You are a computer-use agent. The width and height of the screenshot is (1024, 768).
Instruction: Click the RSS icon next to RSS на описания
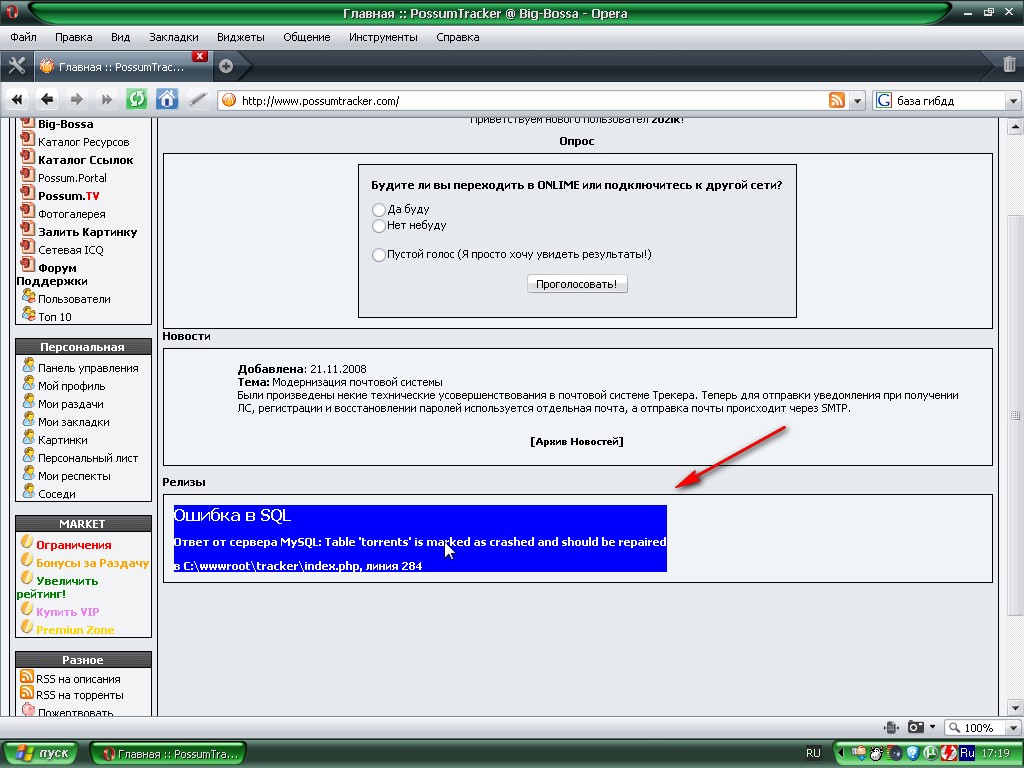click(x=27, y=677)
